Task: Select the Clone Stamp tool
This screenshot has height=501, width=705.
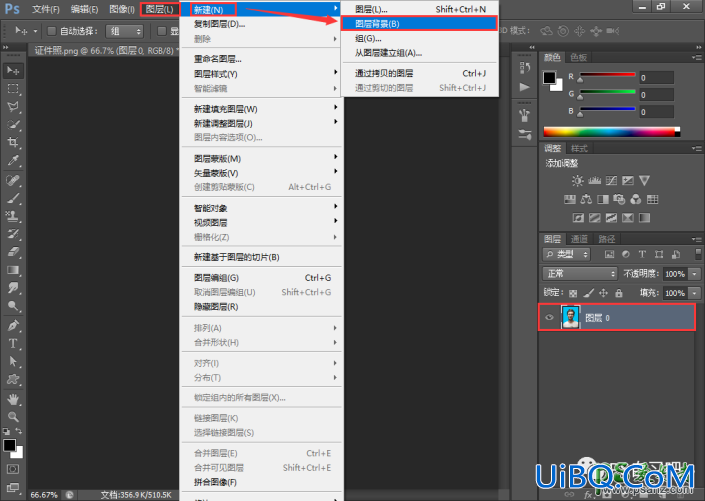Action: pyautogui.click(x=13, y=216)
